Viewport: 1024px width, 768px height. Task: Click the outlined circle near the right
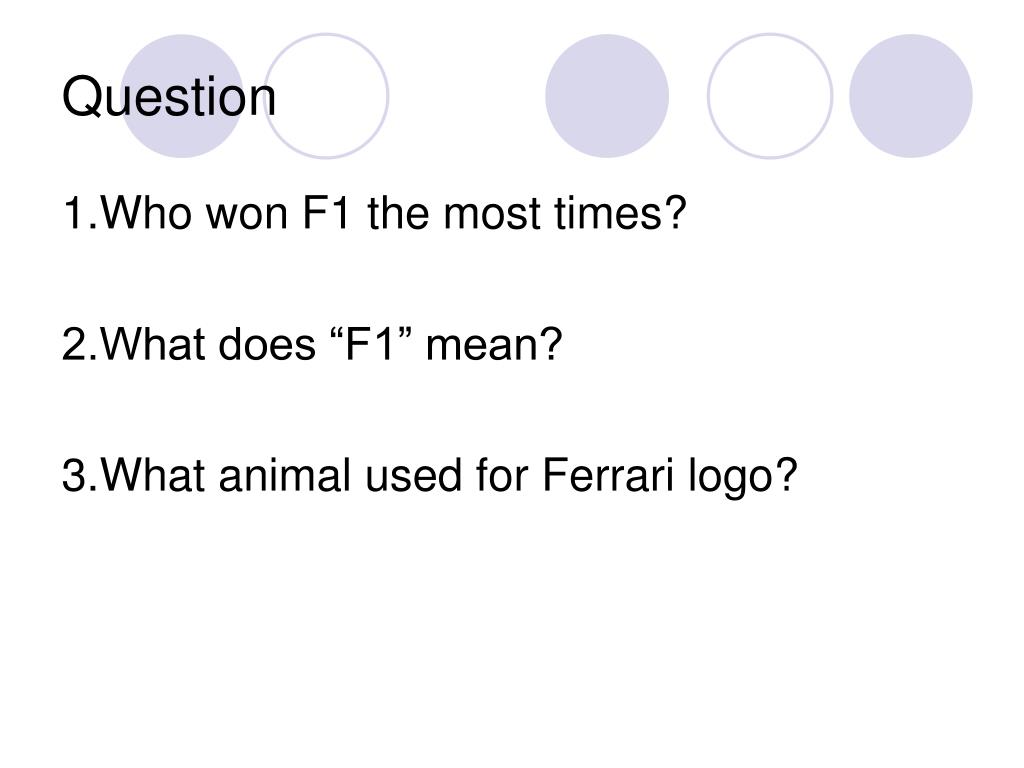(x=770, y=96)
